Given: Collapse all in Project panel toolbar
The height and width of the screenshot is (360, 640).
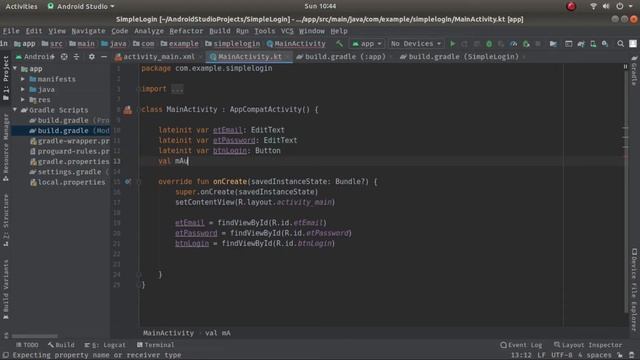Looking at the screenshot, I should point(76,57).
